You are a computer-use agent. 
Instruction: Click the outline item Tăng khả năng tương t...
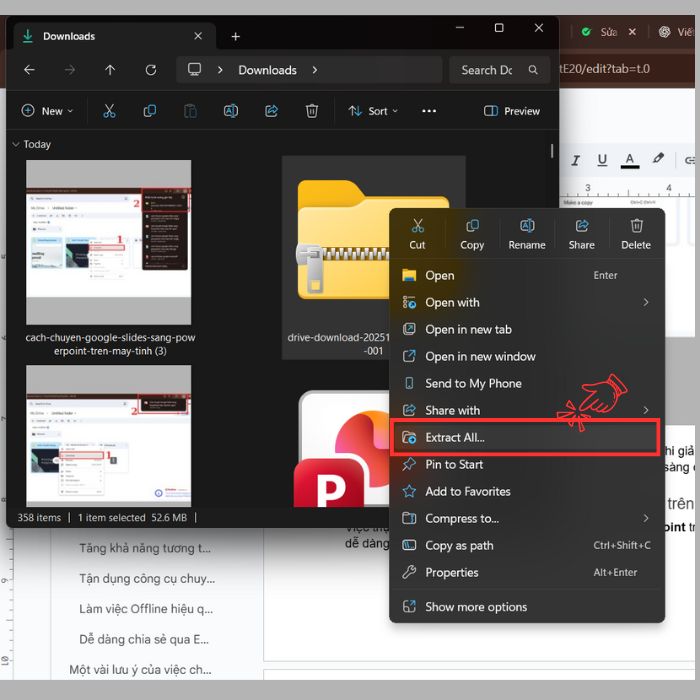pos(145,548)
